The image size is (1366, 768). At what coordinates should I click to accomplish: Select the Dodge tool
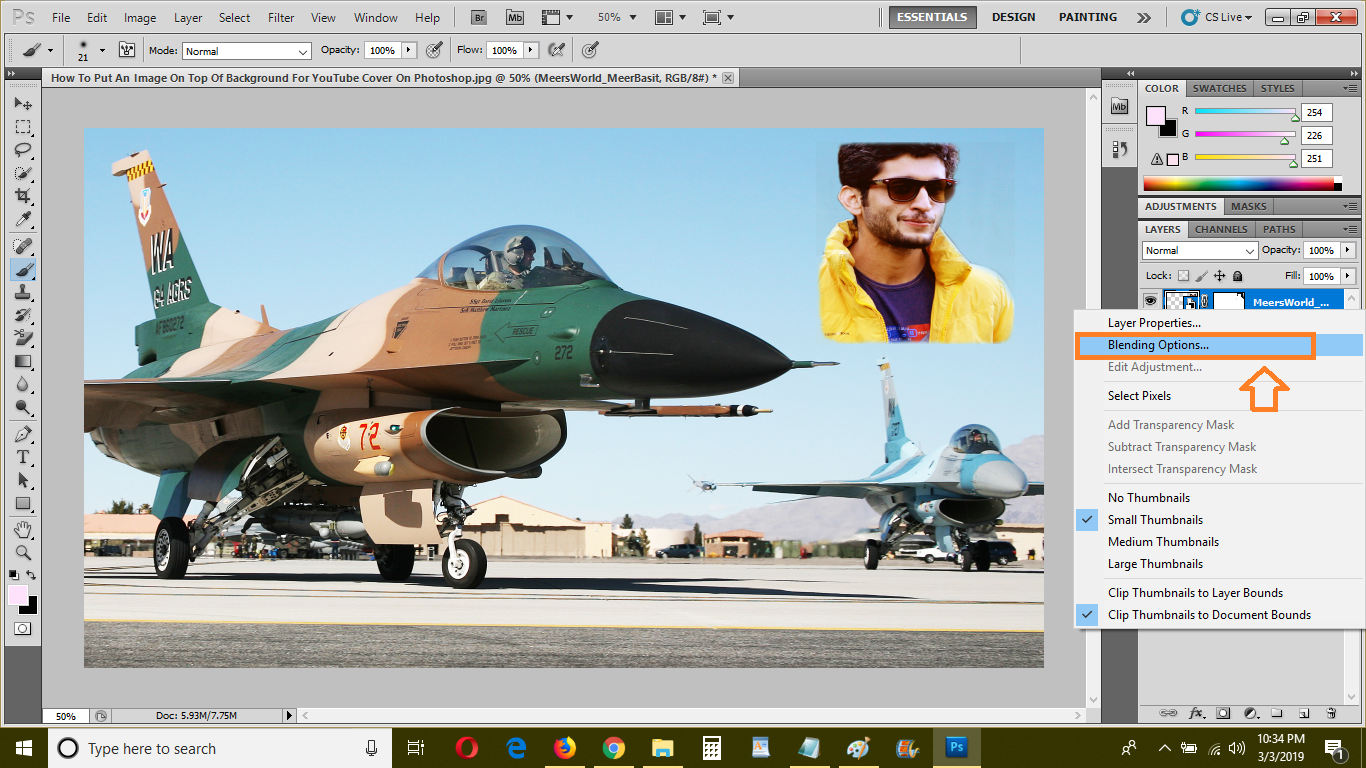pos(23,408)
